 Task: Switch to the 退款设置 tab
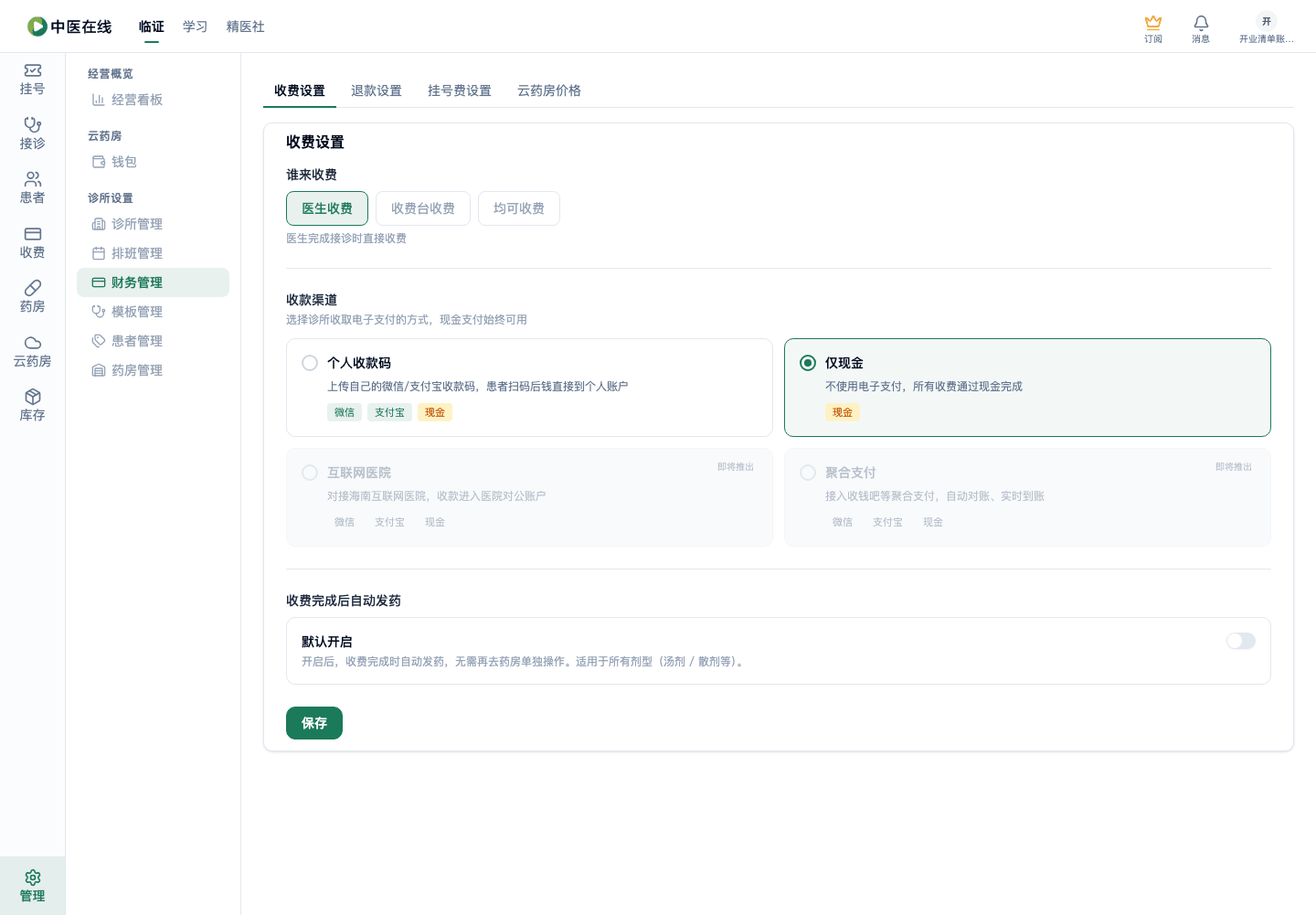pyautogui.click(x=377, y=90)
